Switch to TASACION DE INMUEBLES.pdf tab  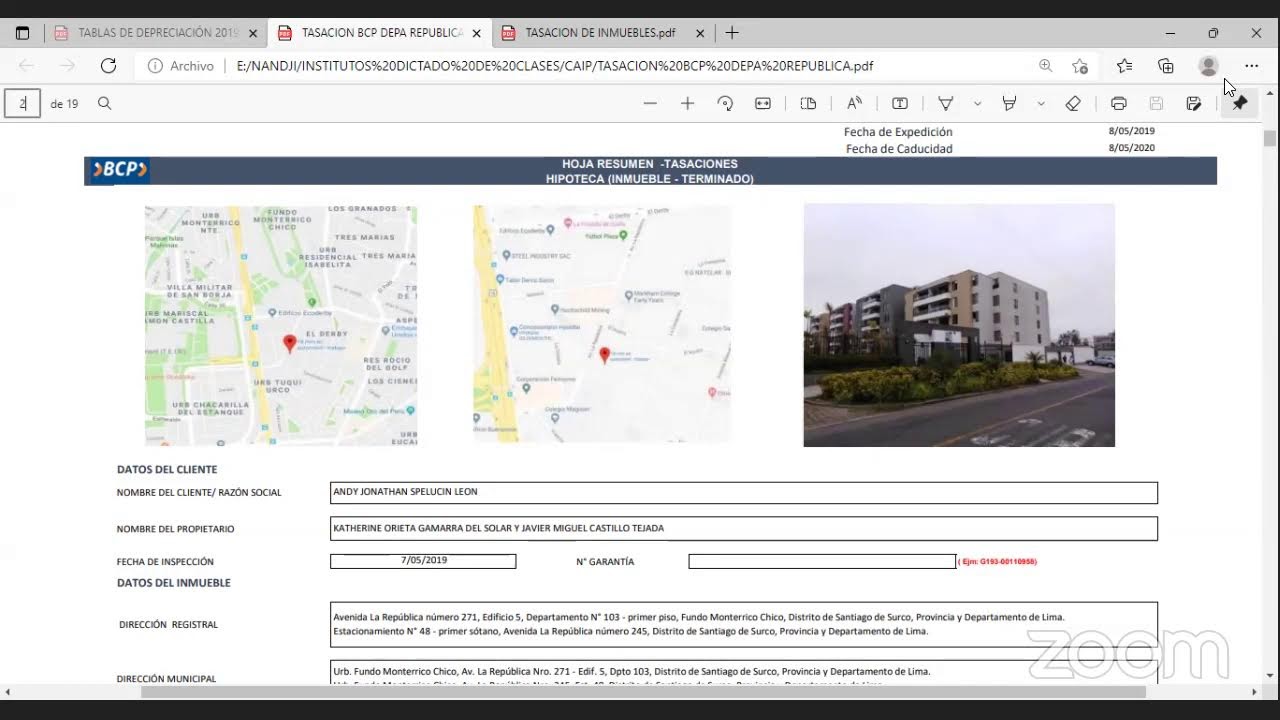[x=600, y=33]
